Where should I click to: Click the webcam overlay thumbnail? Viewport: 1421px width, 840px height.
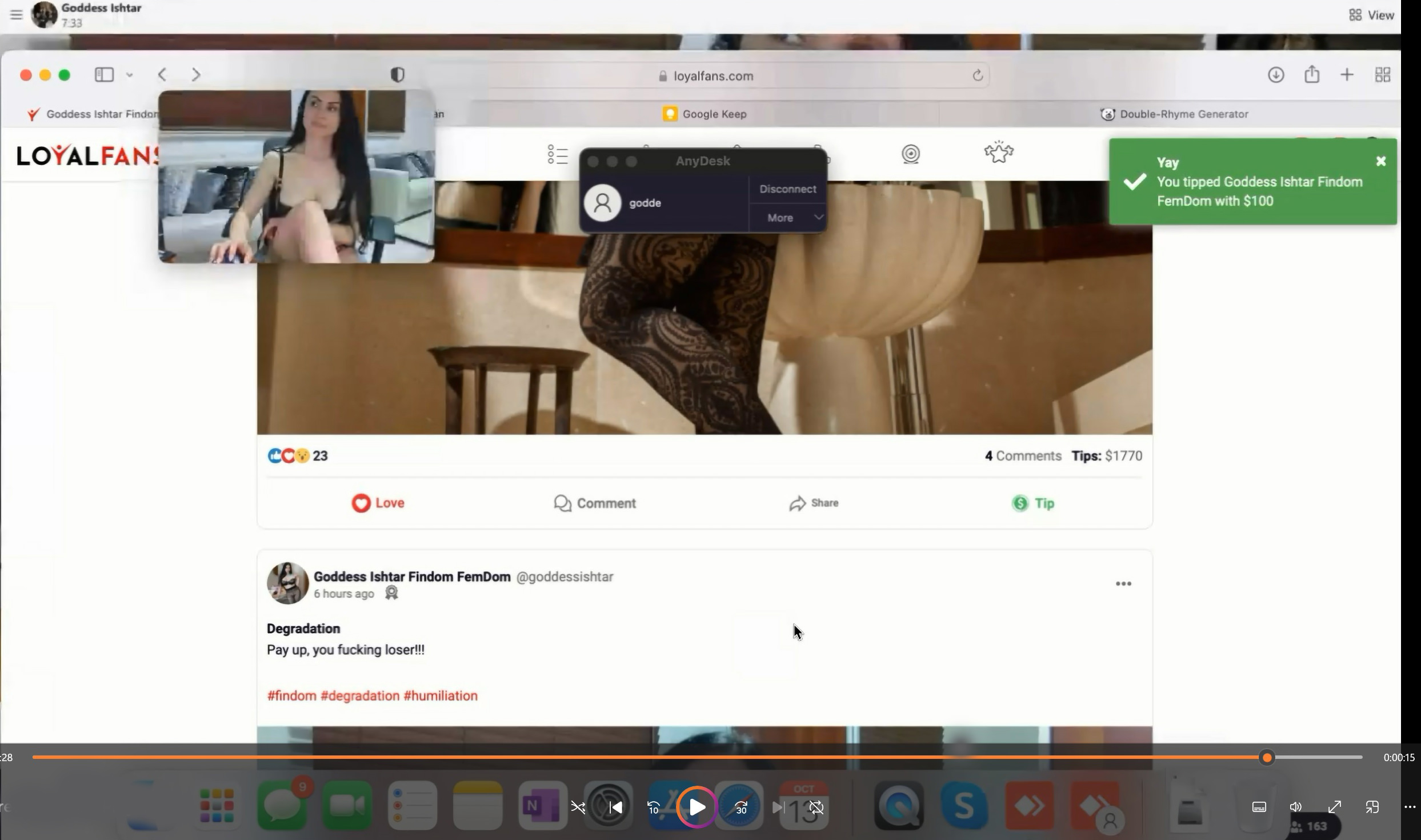pyautogui.click(x=296, y=177)
